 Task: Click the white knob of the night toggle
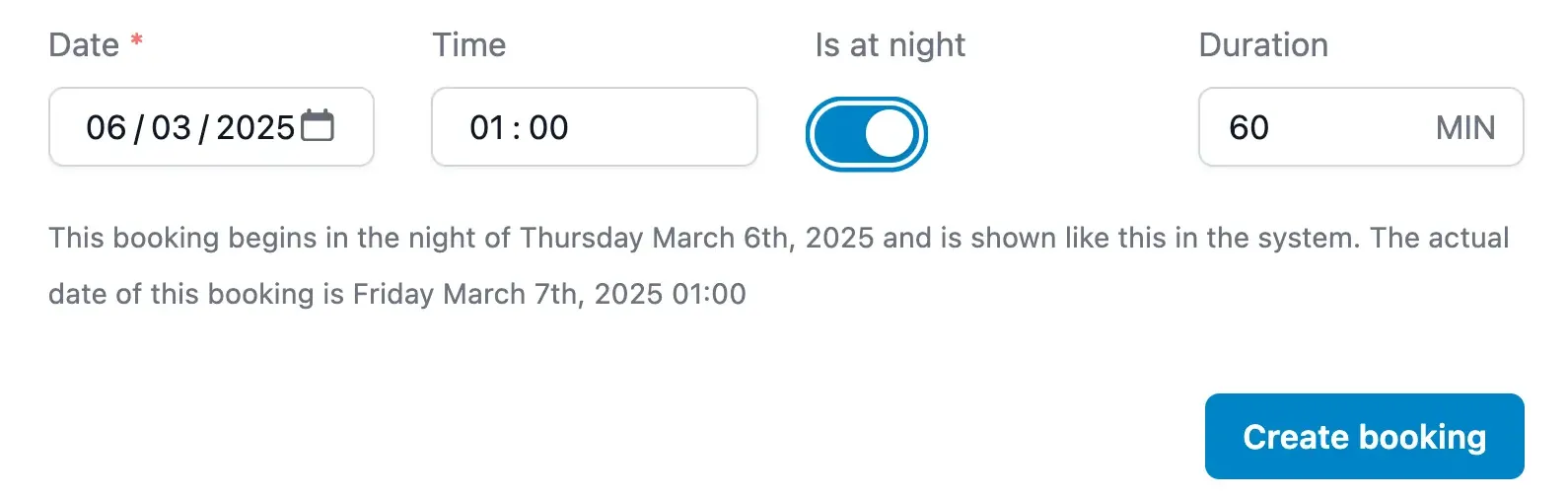[891, 133]
